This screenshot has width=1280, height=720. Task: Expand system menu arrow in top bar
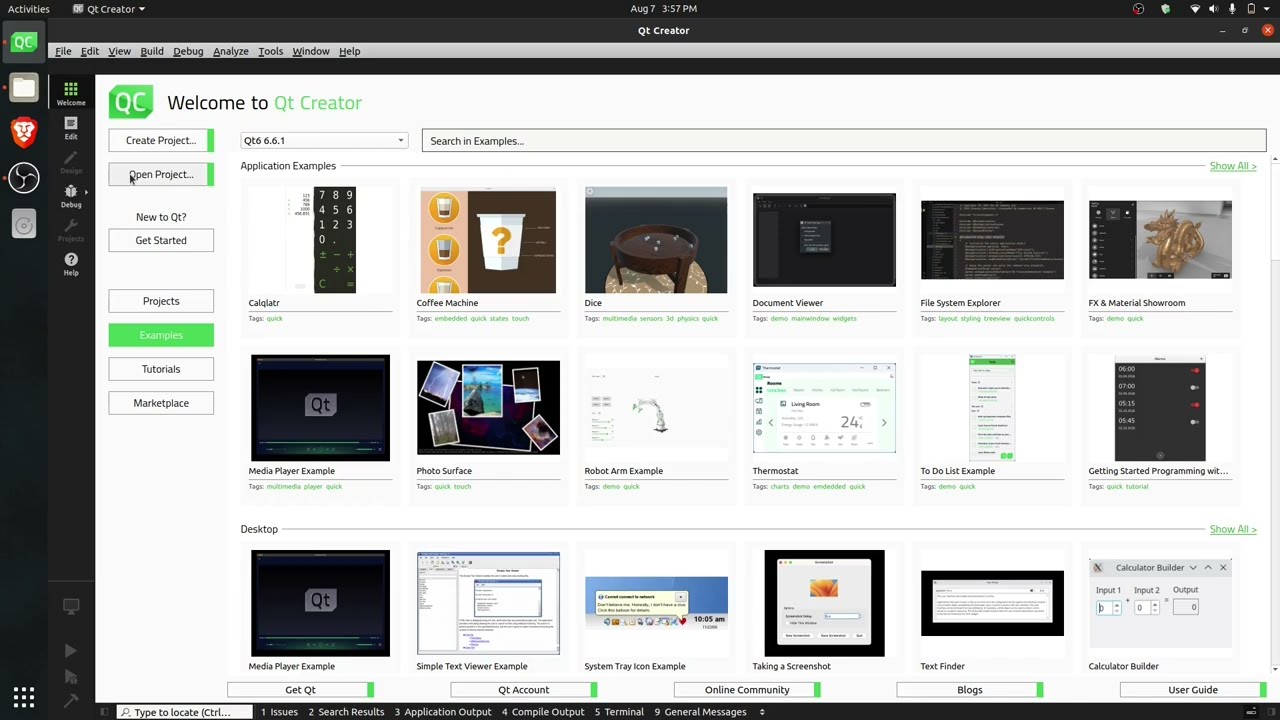(x=1268, y=9)
